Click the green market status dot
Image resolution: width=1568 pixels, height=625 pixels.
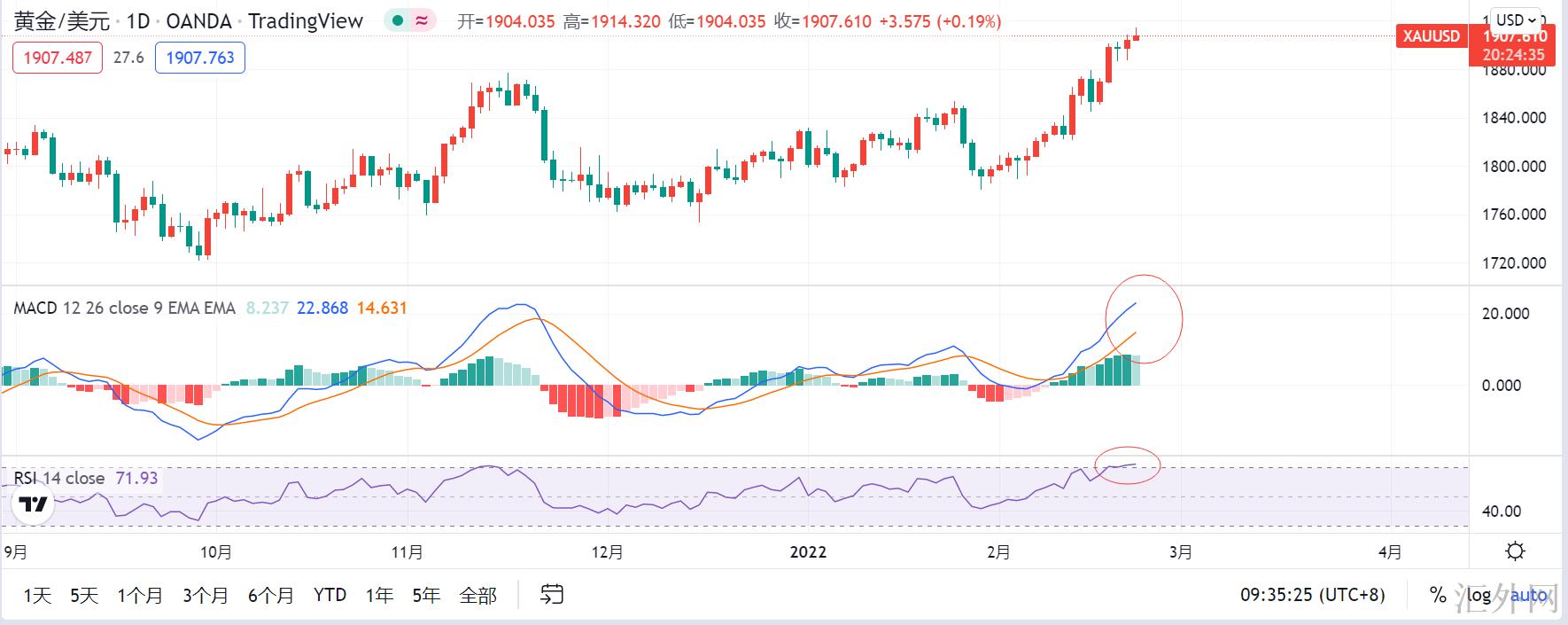399,20
